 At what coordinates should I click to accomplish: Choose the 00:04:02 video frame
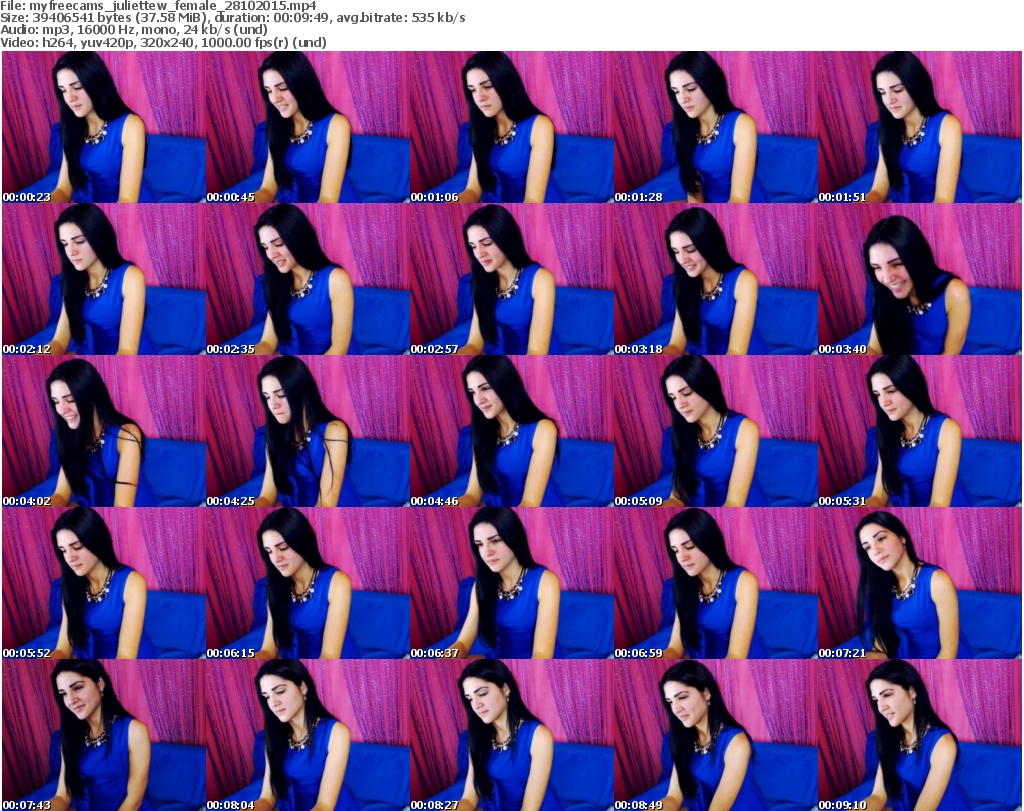104,431
